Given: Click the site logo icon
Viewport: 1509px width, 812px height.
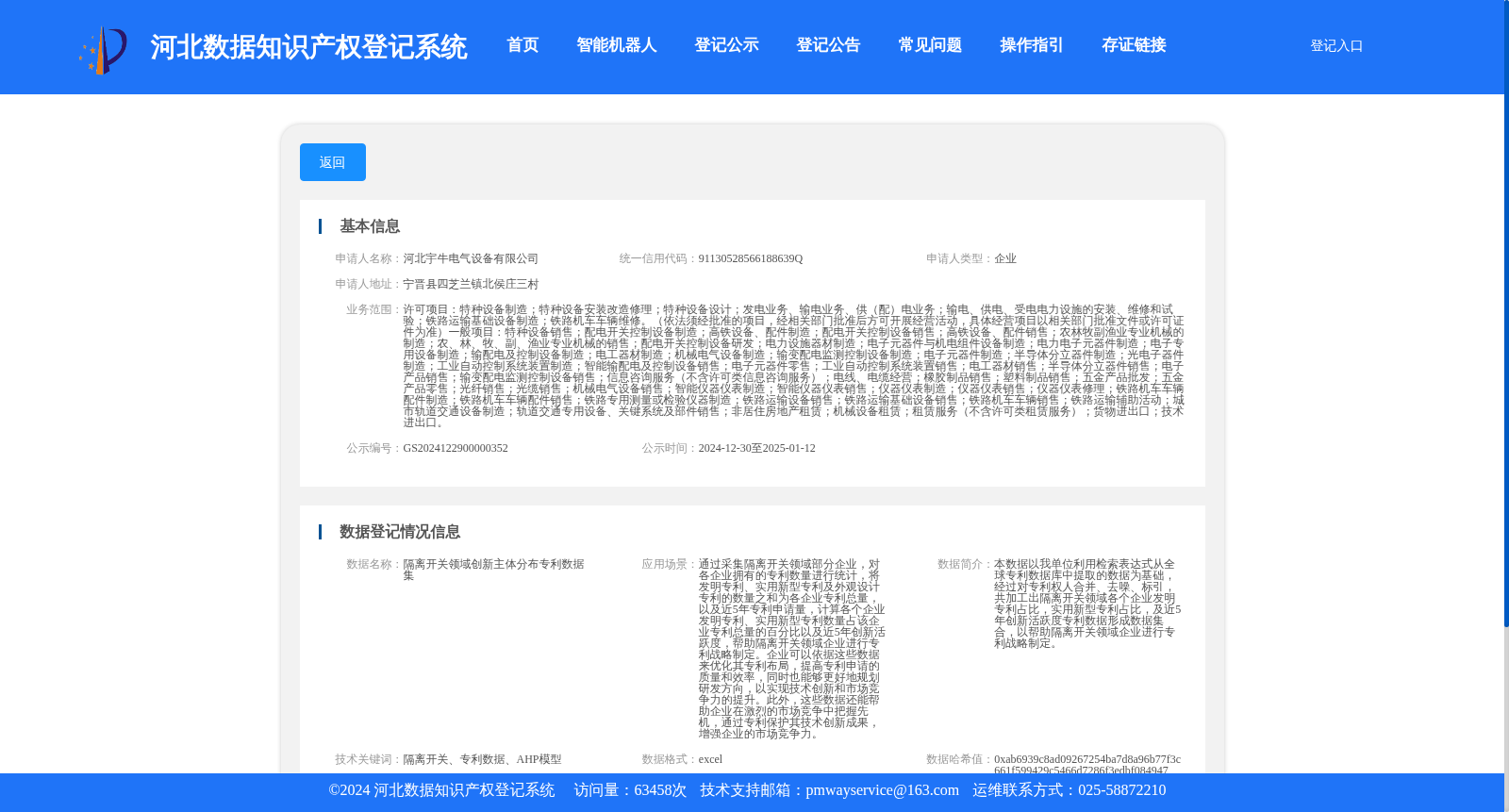Looking at the screenshot, I should [103, 49].
